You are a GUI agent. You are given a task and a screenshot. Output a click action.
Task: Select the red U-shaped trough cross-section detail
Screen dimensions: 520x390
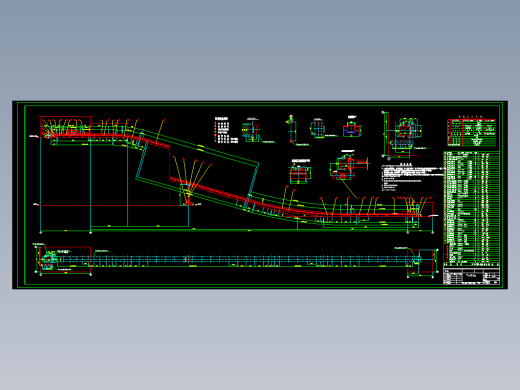352,129
